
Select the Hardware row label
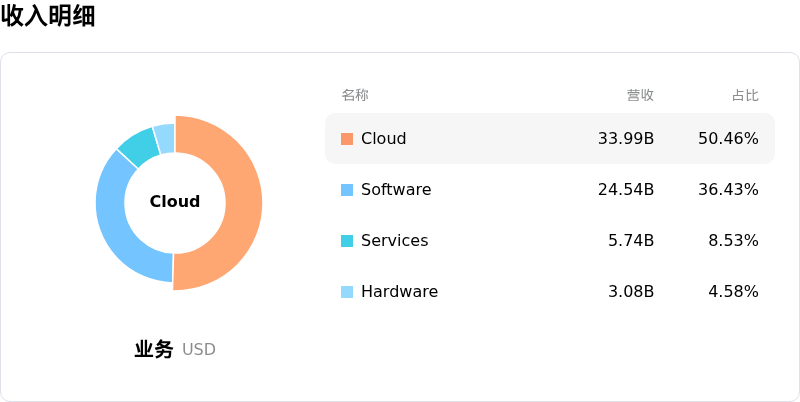[399, 291]
